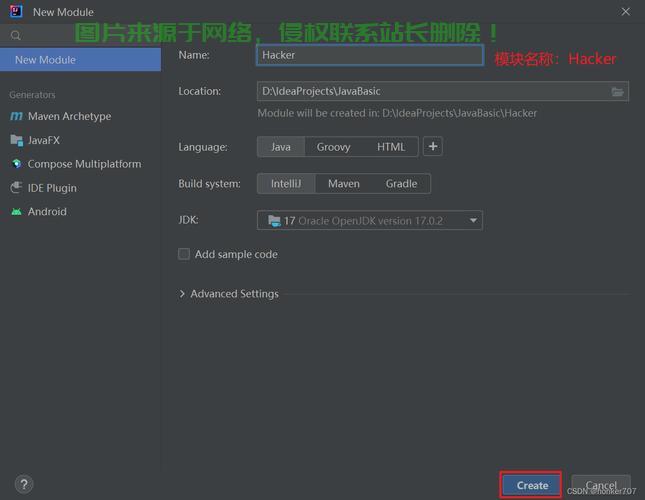The height and width of the screenshot is (500, 645).
Task: Click the Maven Archetype generator icon
Action: point(17,116)
